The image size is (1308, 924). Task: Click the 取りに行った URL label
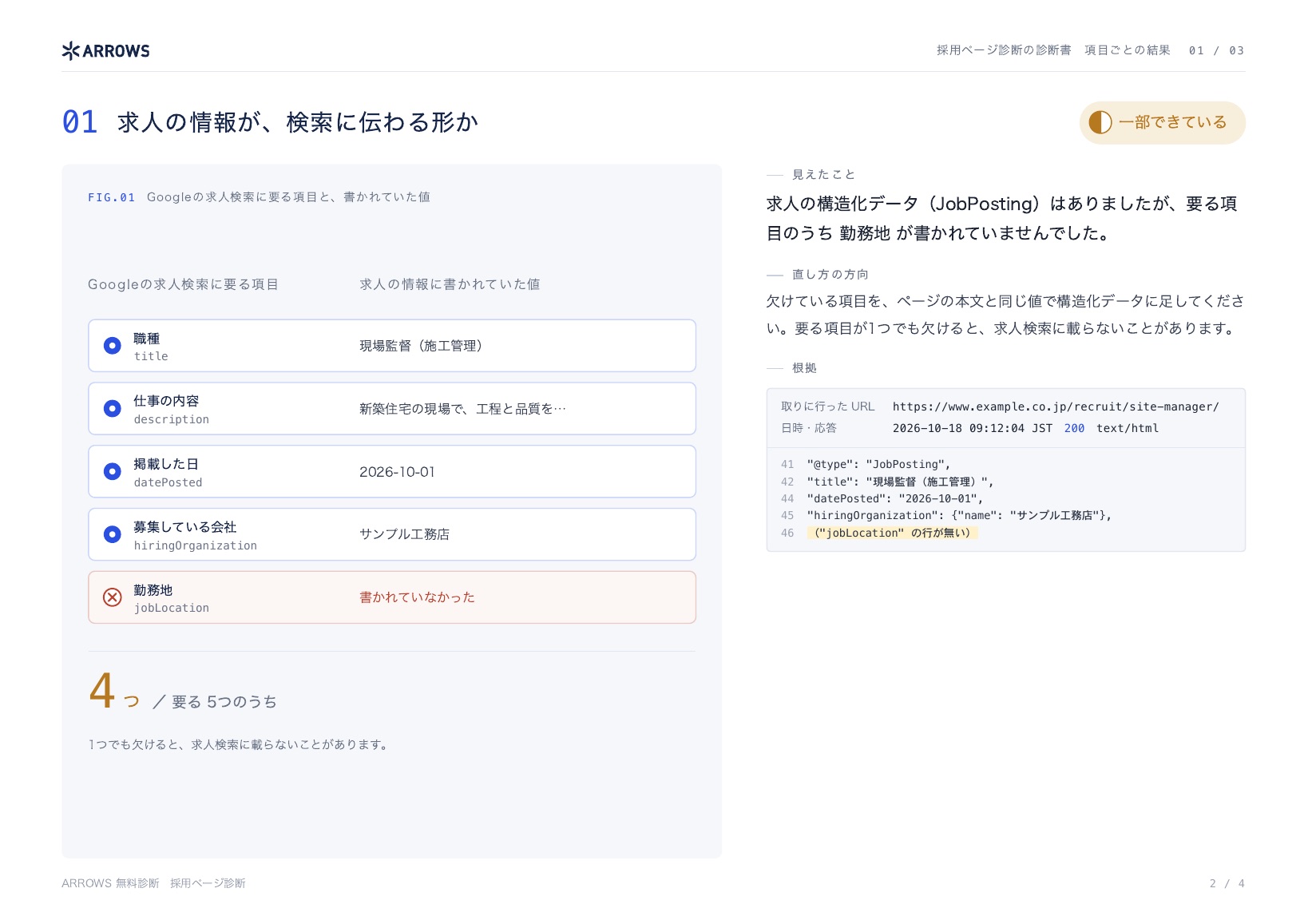(828, 406)
